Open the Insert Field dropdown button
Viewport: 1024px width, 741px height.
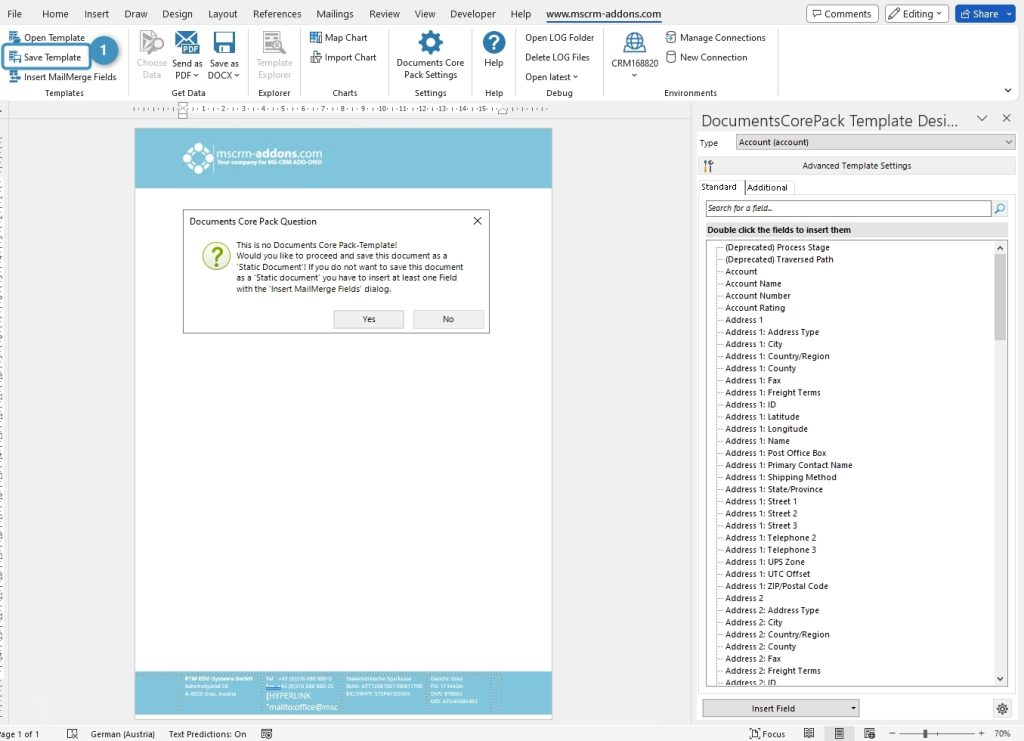pos(780,708)
